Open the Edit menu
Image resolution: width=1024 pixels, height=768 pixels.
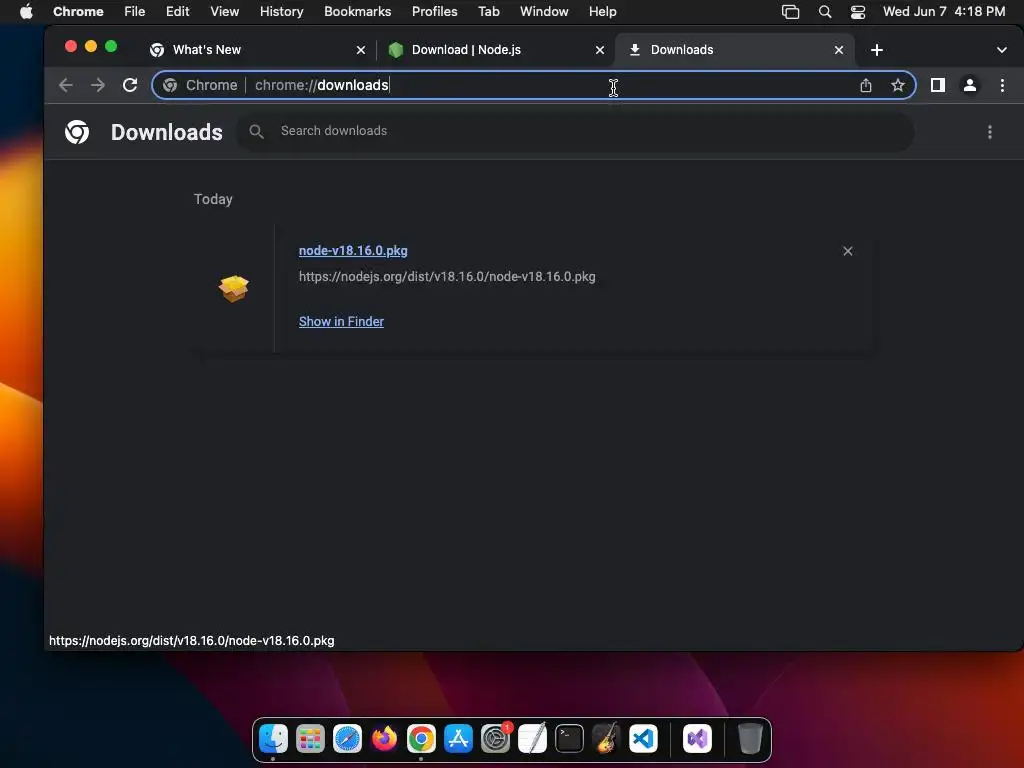click(x=178, y=12)
